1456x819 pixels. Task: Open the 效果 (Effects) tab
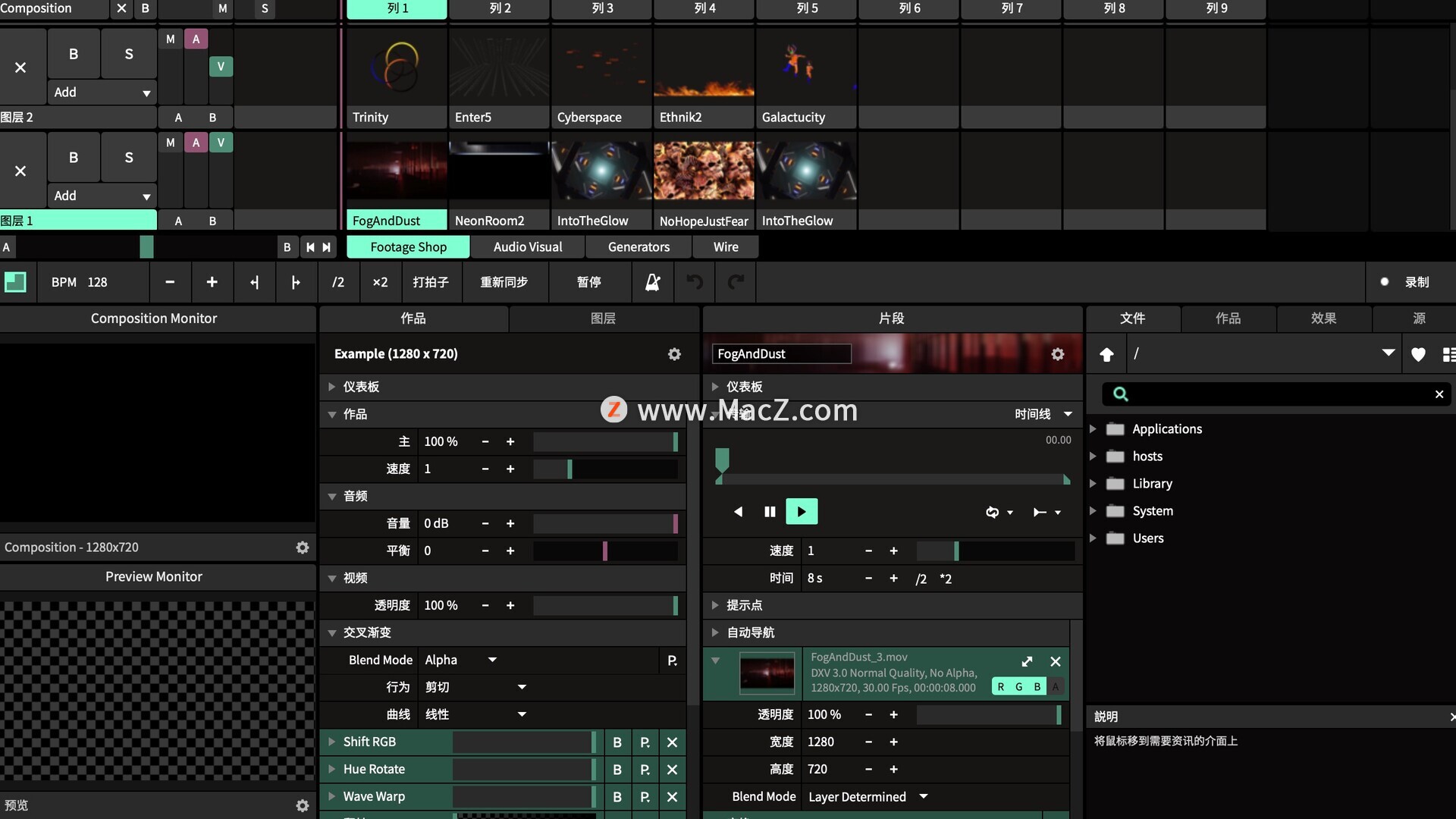pos(1323,318)
